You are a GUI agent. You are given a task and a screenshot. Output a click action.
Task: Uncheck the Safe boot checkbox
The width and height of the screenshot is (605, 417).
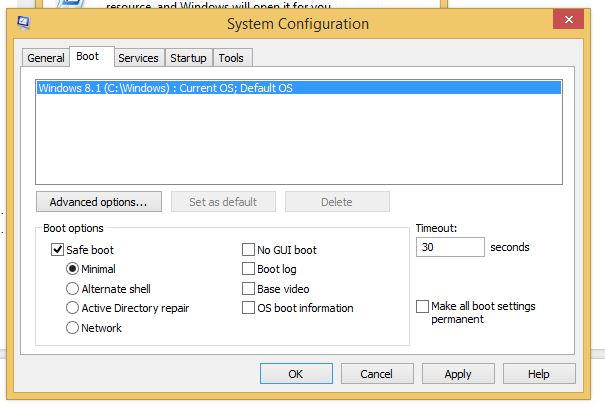[x=57, y=250]
